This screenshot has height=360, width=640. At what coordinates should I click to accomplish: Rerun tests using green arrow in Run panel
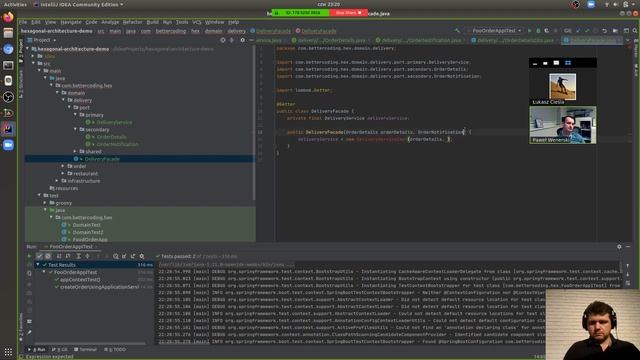(29, 256)
